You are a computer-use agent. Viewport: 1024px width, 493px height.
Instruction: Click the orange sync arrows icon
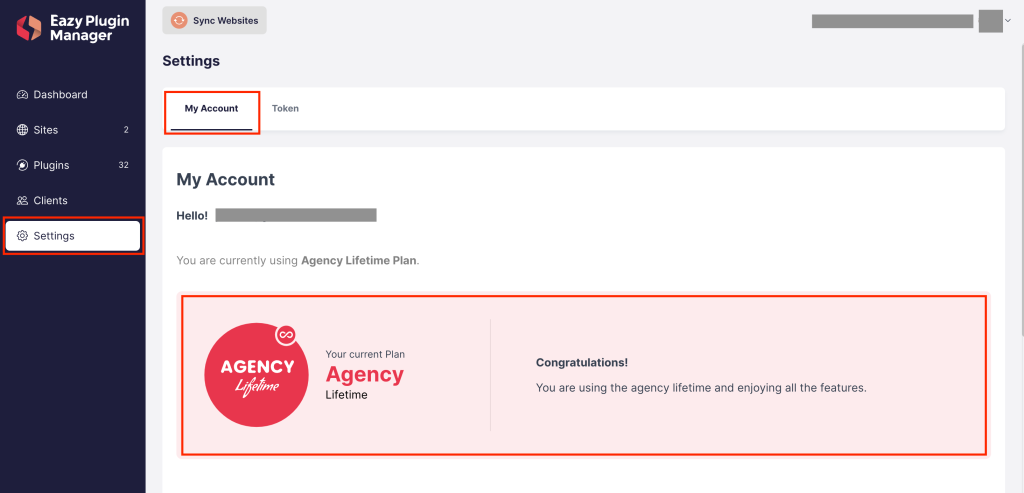(x=179, y=21)
